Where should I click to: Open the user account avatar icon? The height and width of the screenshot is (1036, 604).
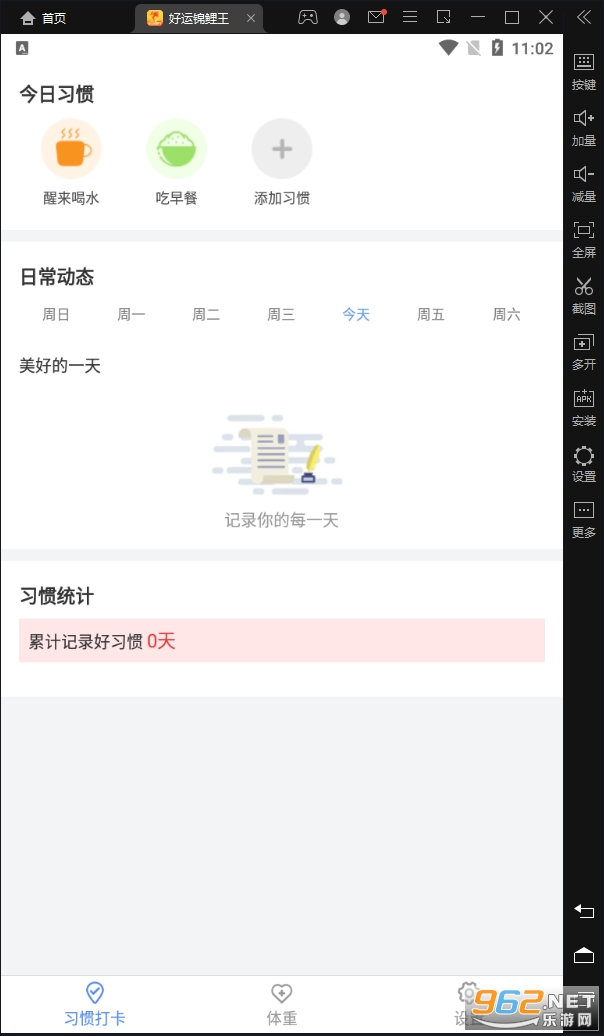[342, 17]
